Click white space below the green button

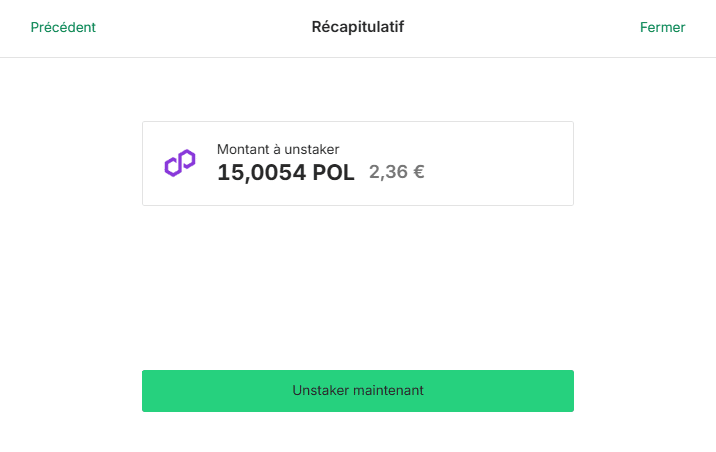[x=358, y=433]
